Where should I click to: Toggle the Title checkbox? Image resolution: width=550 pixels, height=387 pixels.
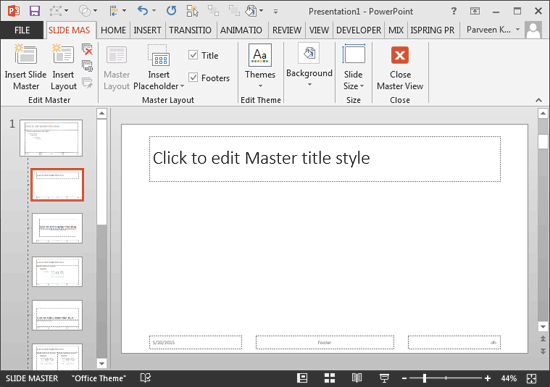coord(193,55)
